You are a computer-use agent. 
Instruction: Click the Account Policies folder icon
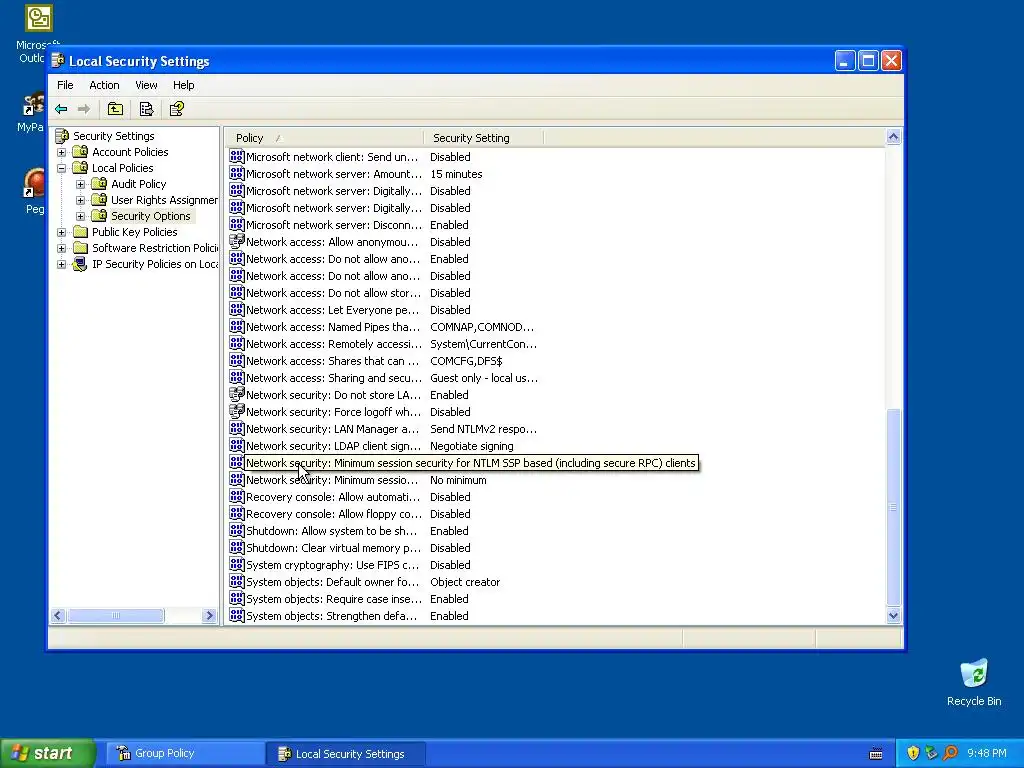click(80, 152)
